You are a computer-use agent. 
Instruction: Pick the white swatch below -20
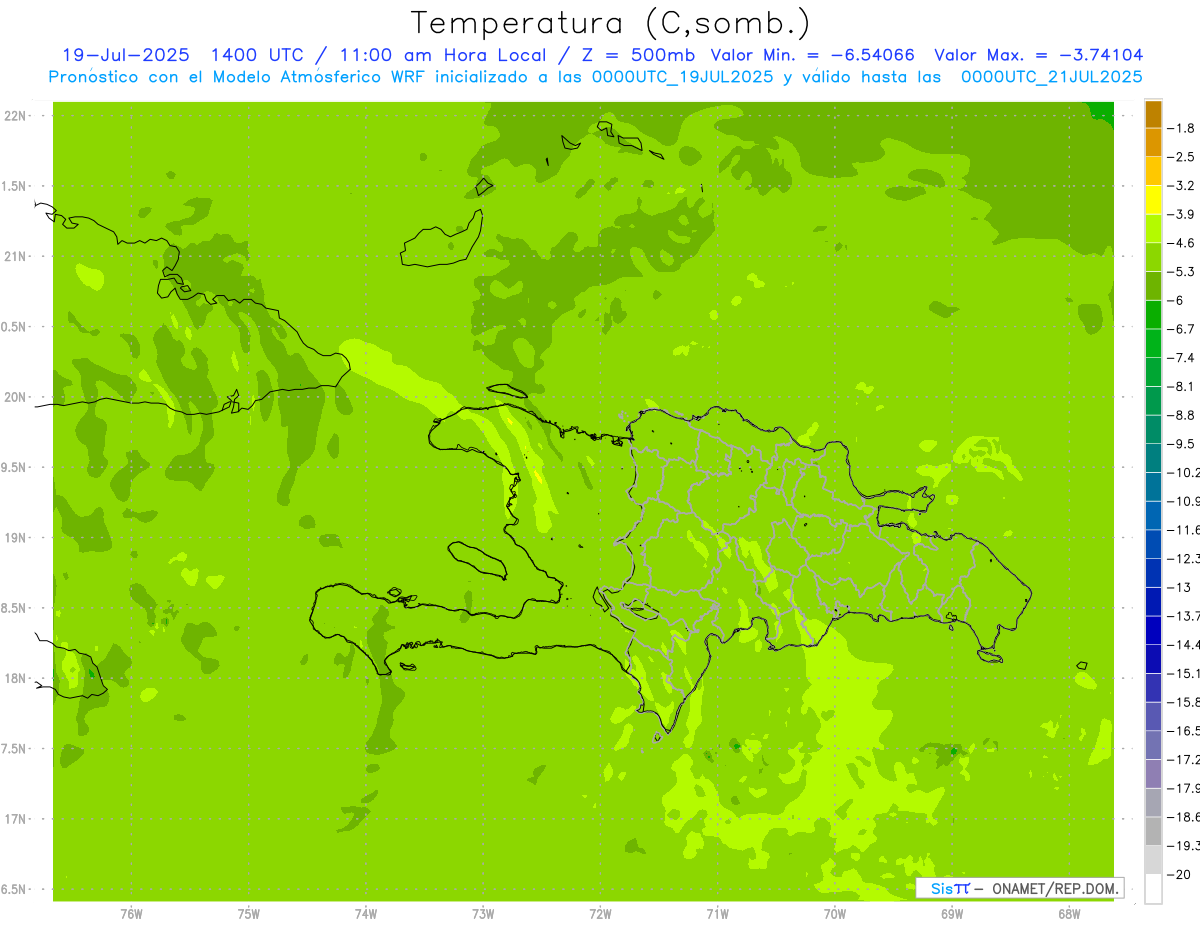coord(1153,888)
